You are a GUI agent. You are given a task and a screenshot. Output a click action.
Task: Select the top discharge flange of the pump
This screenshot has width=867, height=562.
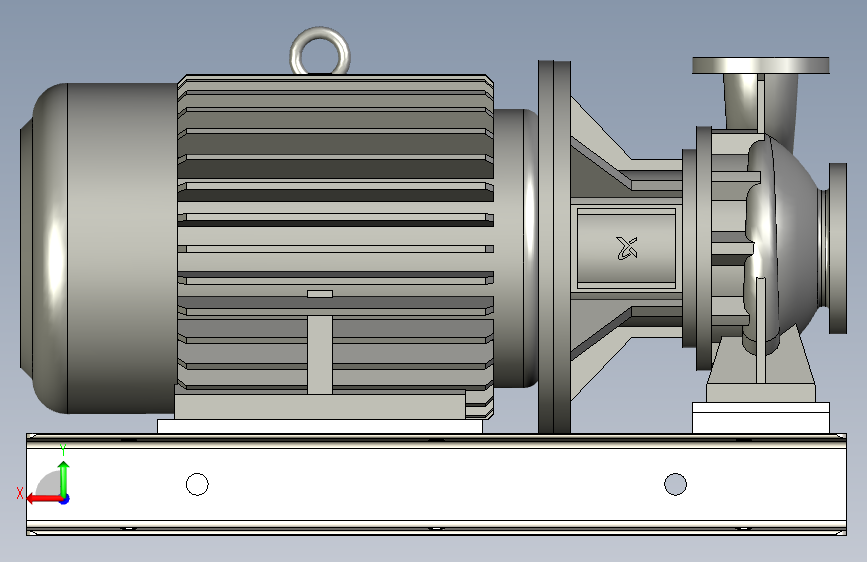(761, 65)
